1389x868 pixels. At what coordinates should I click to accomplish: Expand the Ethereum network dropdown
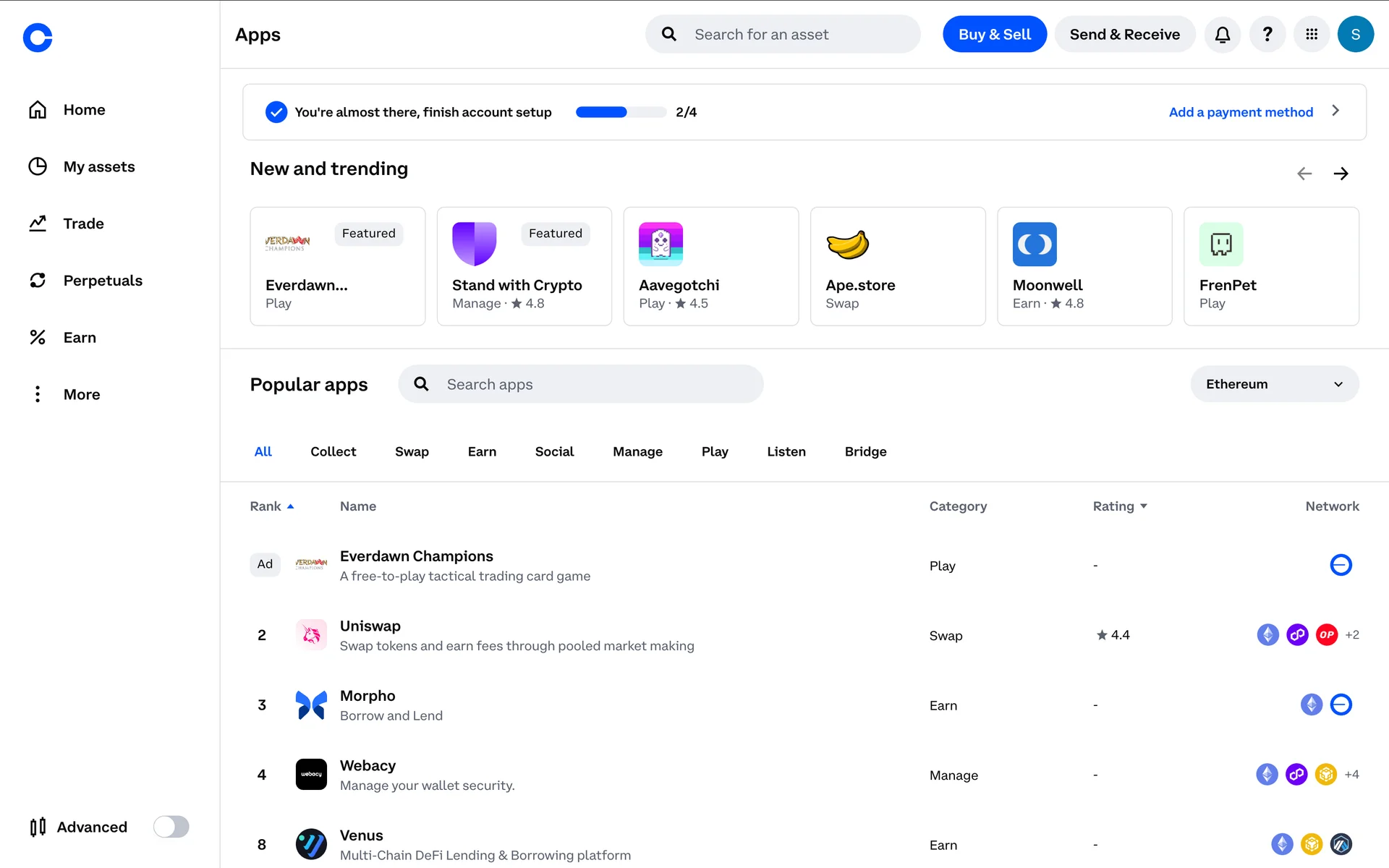[x=1274, y=384]
